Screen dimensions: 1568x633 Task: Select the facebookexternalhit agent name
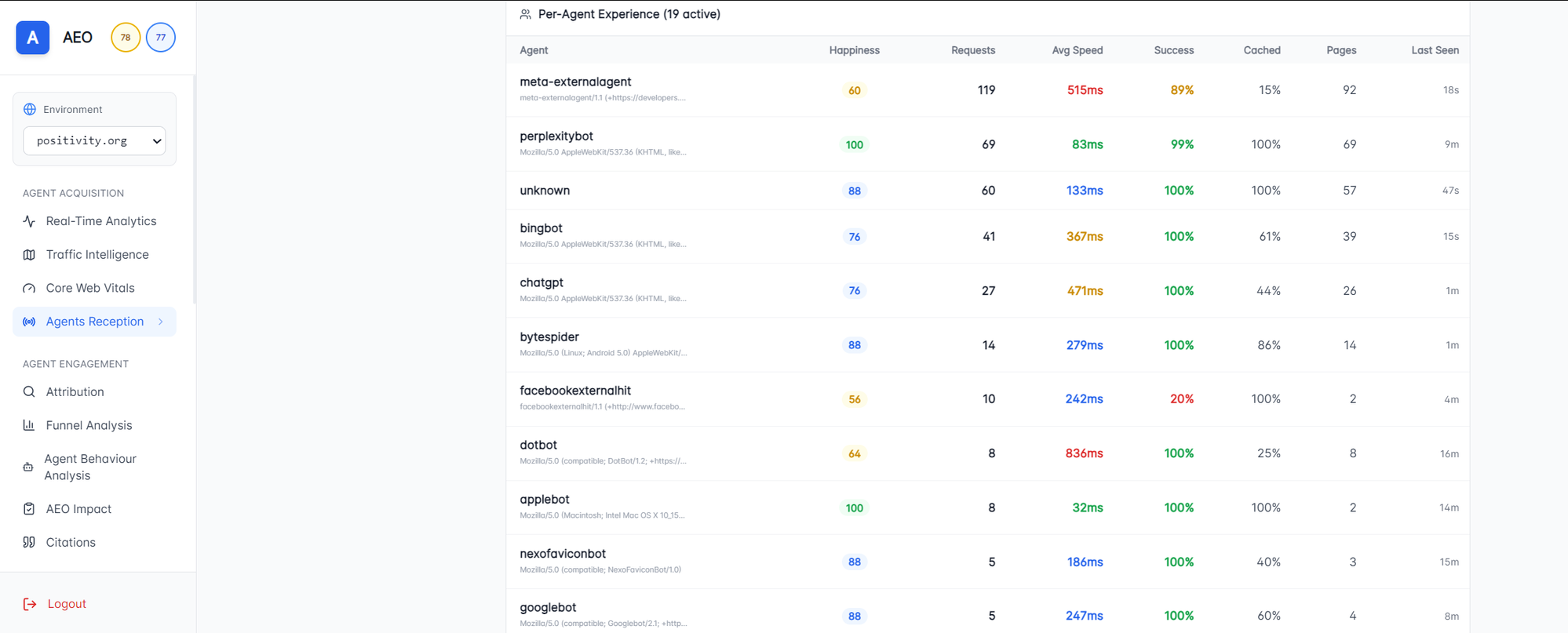[x=575, y=391]
